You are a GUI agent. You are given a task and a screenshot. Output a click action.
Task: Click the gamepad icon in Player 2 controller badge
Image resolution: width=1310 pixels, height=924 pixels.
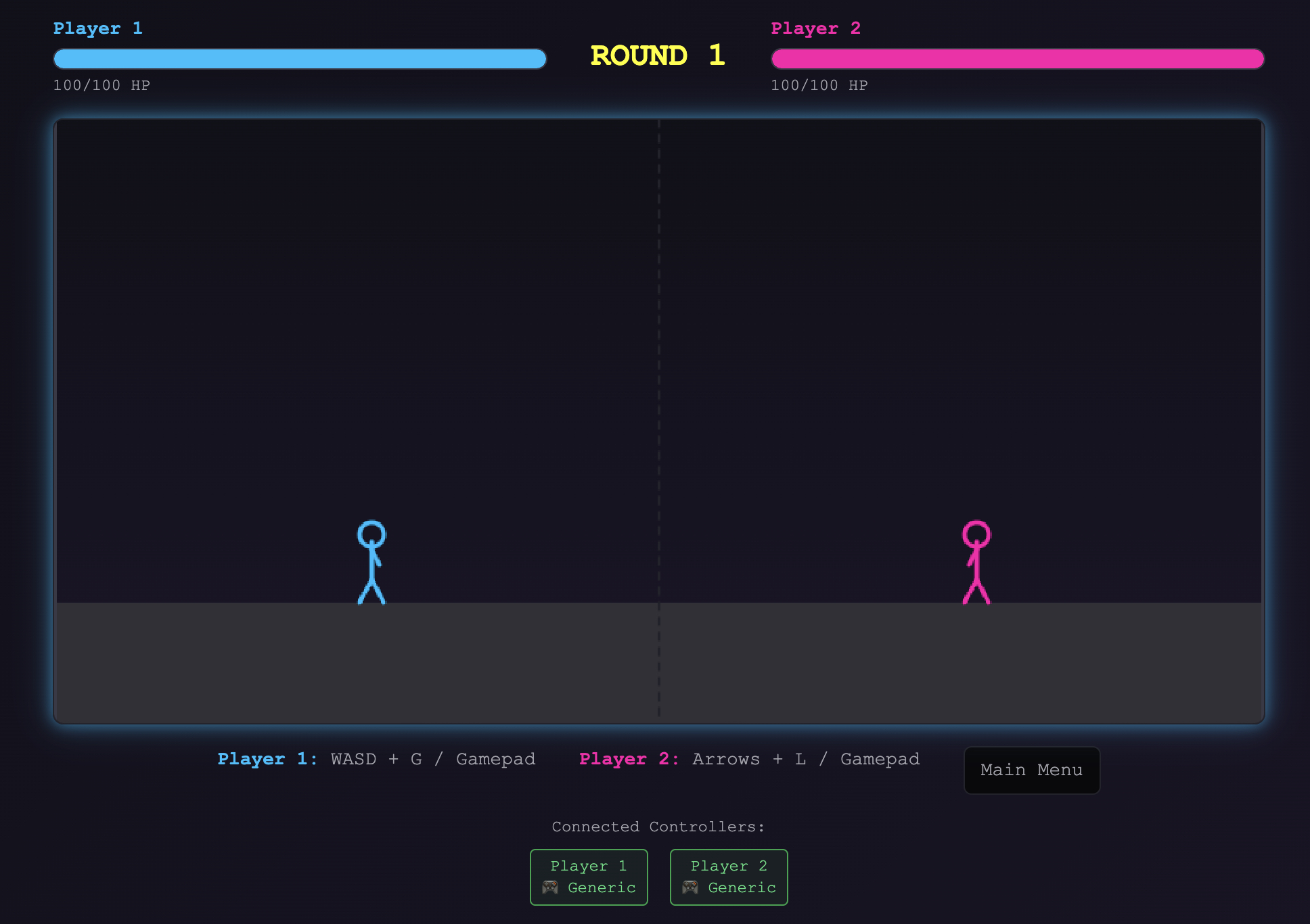(x=690, y=888)
